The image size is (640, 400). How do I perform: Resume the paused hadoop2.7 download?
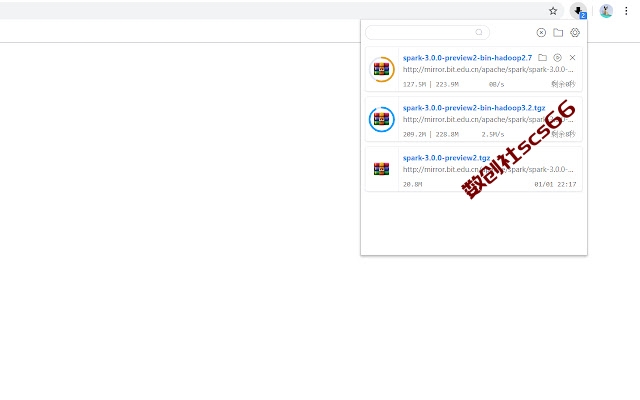[x=557, y=58]
